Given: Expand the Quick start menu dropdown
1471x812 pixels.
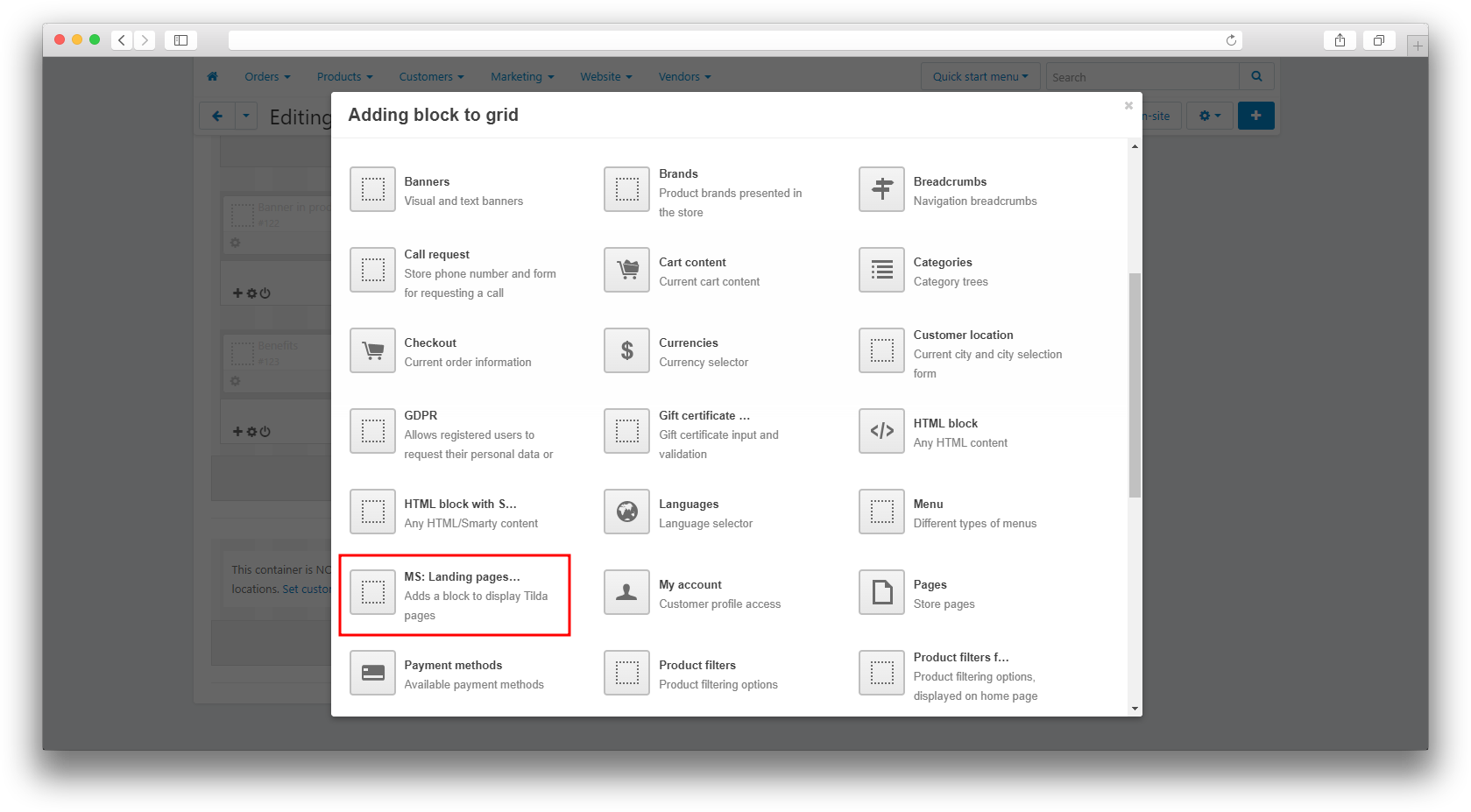Looking at the screenshot, I should (x=979, y=77).
